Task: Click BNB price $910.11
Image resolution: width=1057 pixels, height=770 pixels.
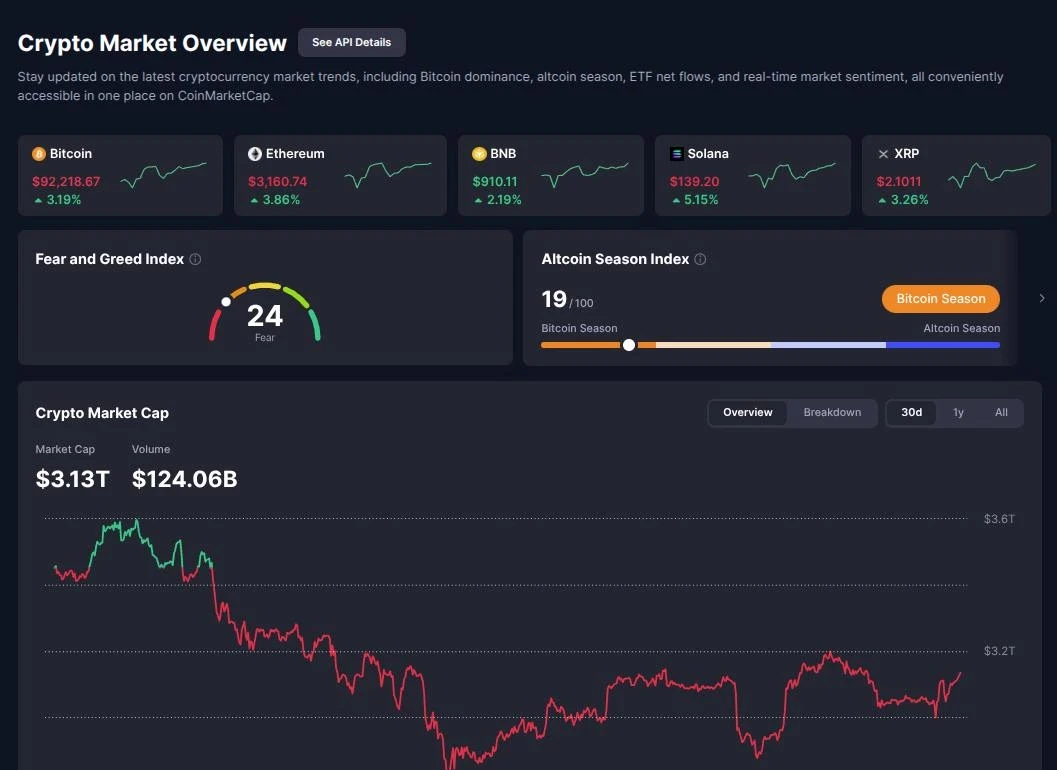Action: click(x=495, y=181)
